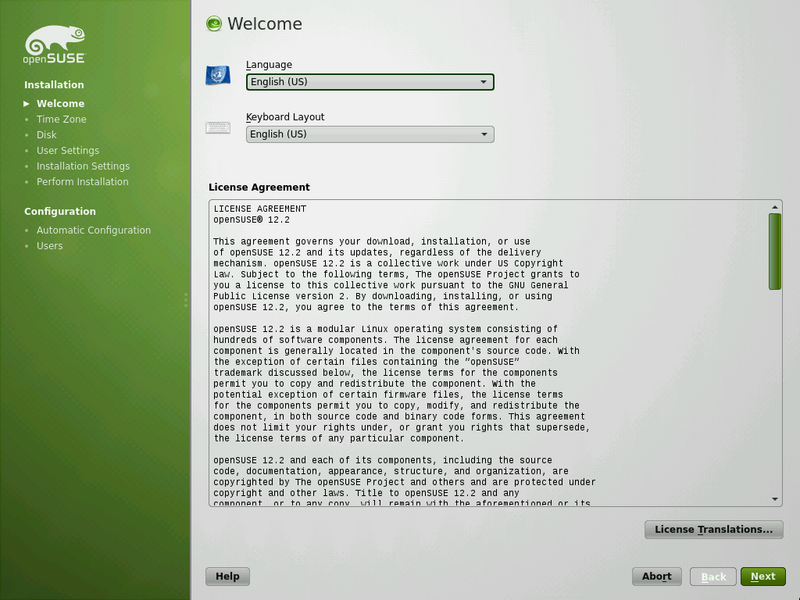Click the 'openSUSE® 12.2' line in license
Image resolution: width=800 pixels, height=600 pixels.
pyautogui.click(x=252, y=220)
